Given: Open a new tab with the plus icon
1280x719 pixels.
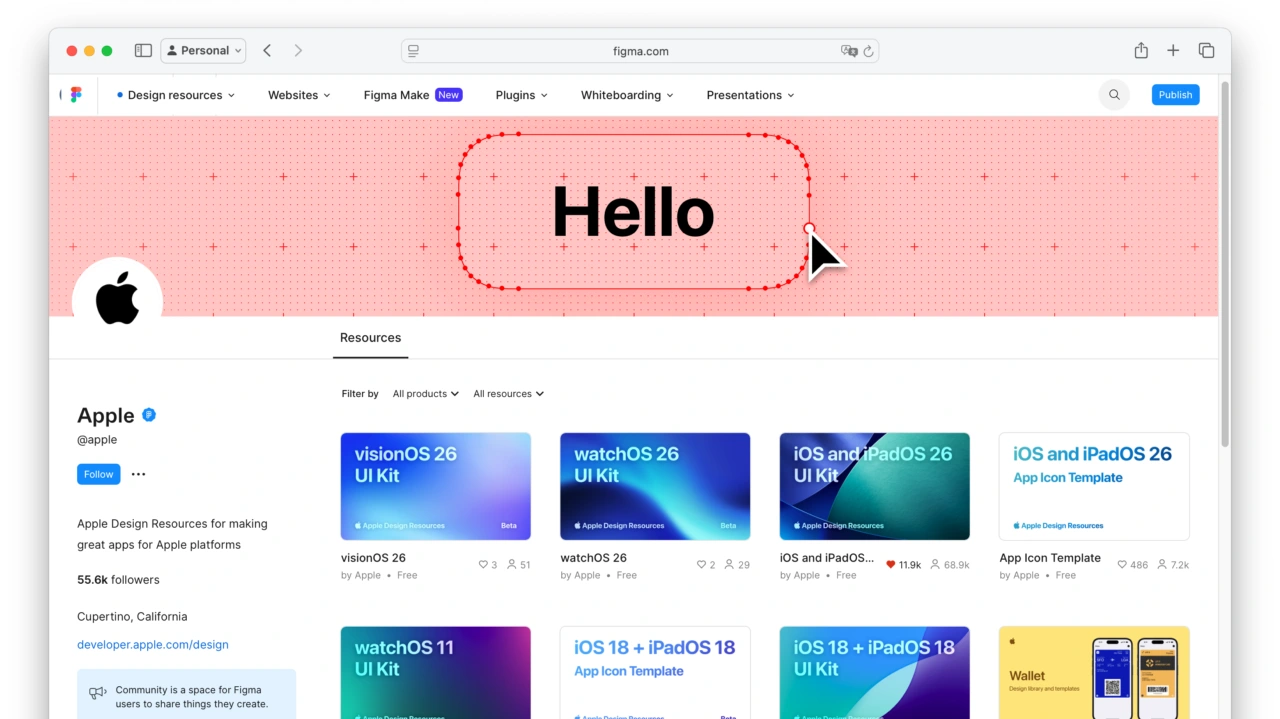Looking at the screenshot, I should (1173, 50).
